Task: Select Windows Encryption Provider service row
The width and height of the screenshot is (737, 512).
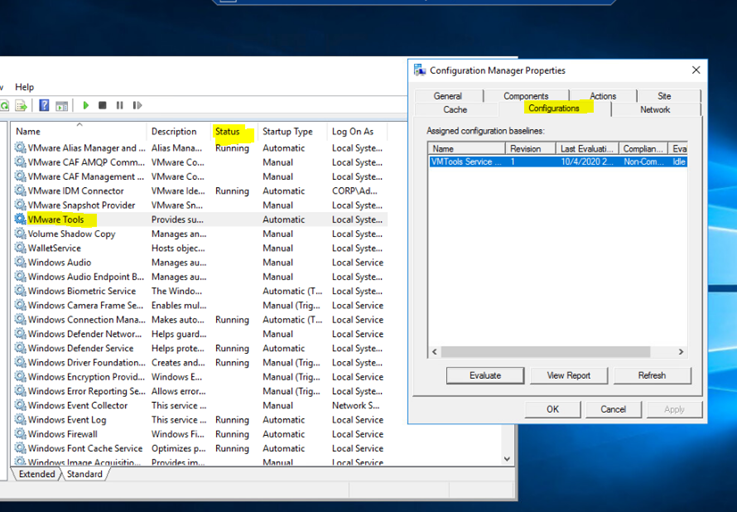Action: point(200,377)
